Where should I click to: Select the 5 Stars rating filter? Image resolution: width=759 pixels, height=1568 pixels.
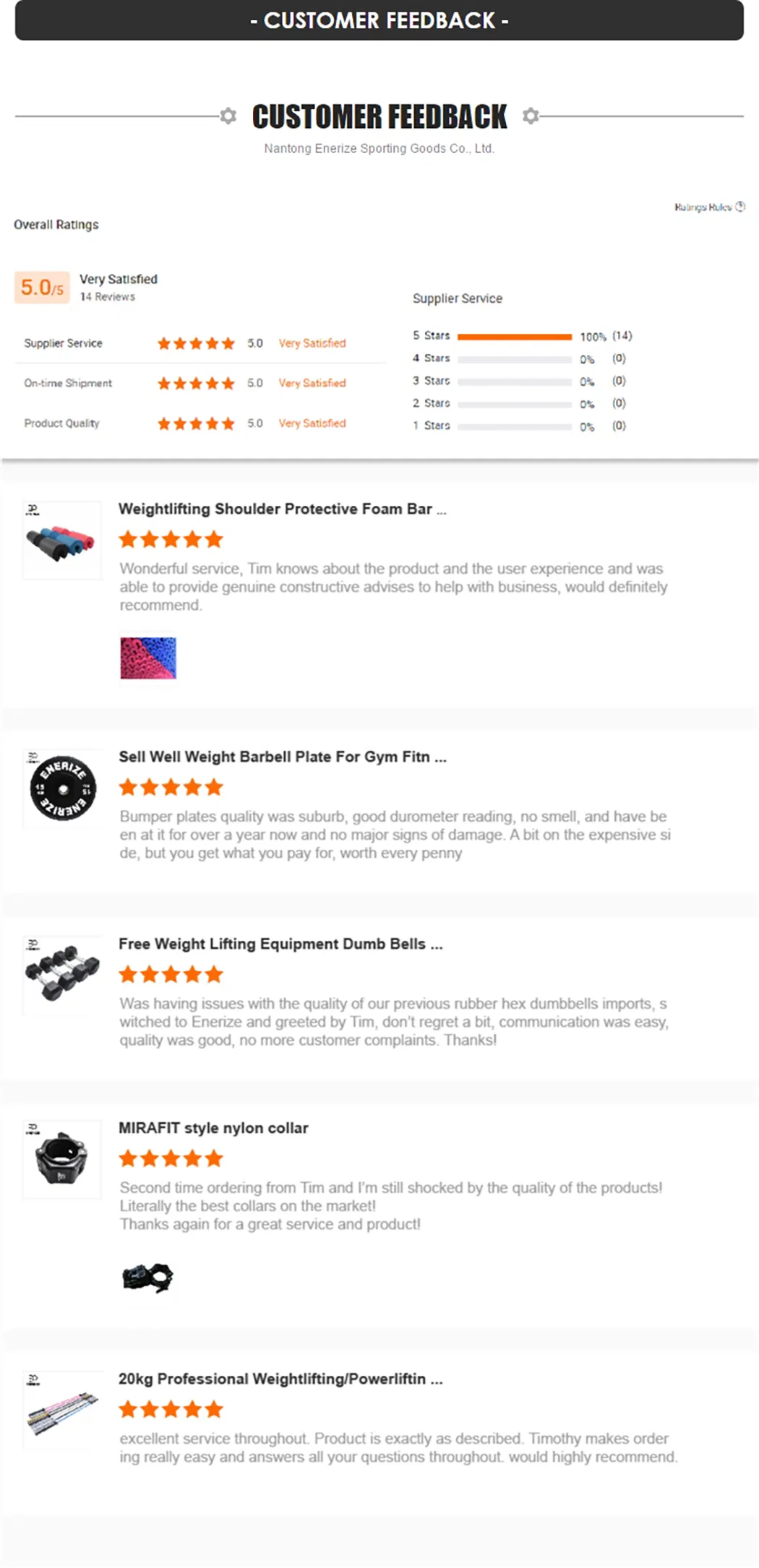click(x=432, y=335)
